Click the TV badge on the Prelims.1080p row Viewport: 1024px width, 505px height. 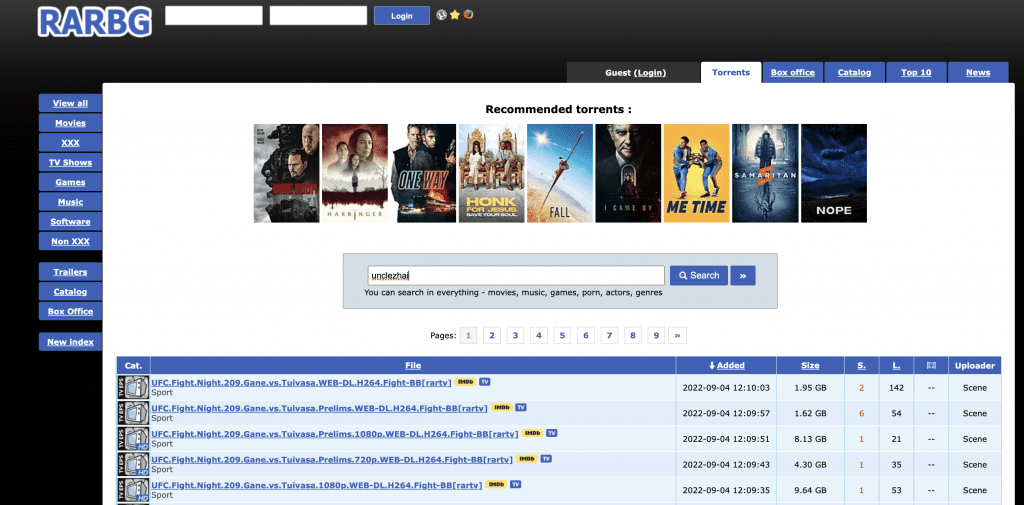click(x=552, y=432)
